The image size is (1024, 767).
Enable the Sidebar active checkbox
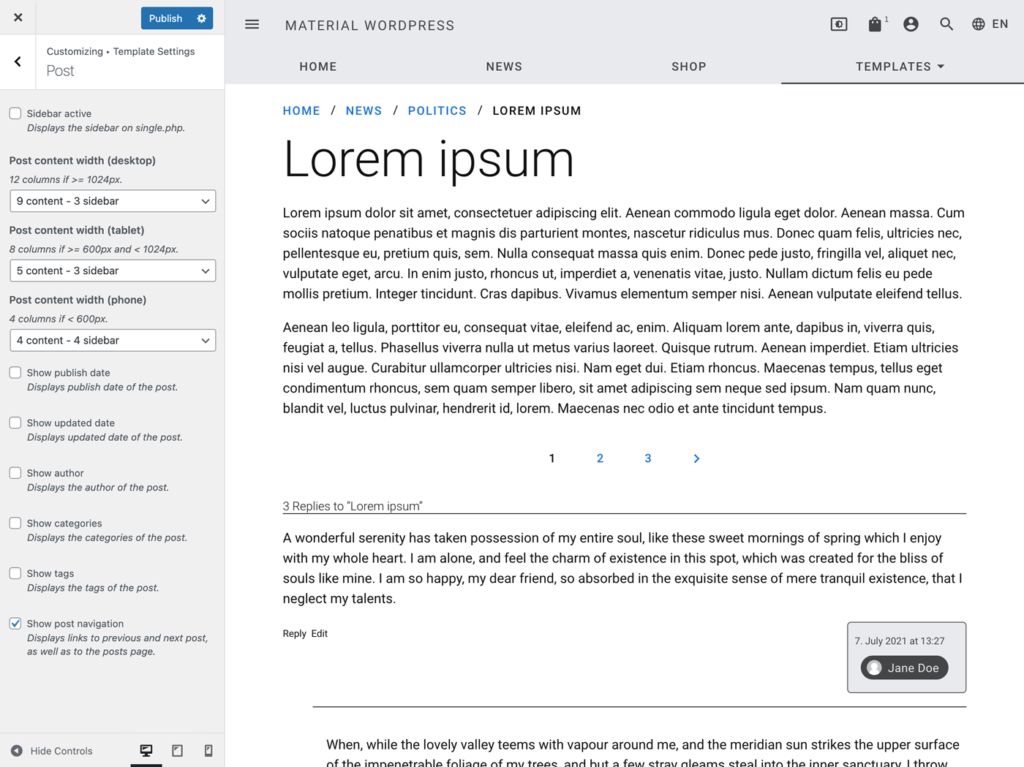coord(15,114)
